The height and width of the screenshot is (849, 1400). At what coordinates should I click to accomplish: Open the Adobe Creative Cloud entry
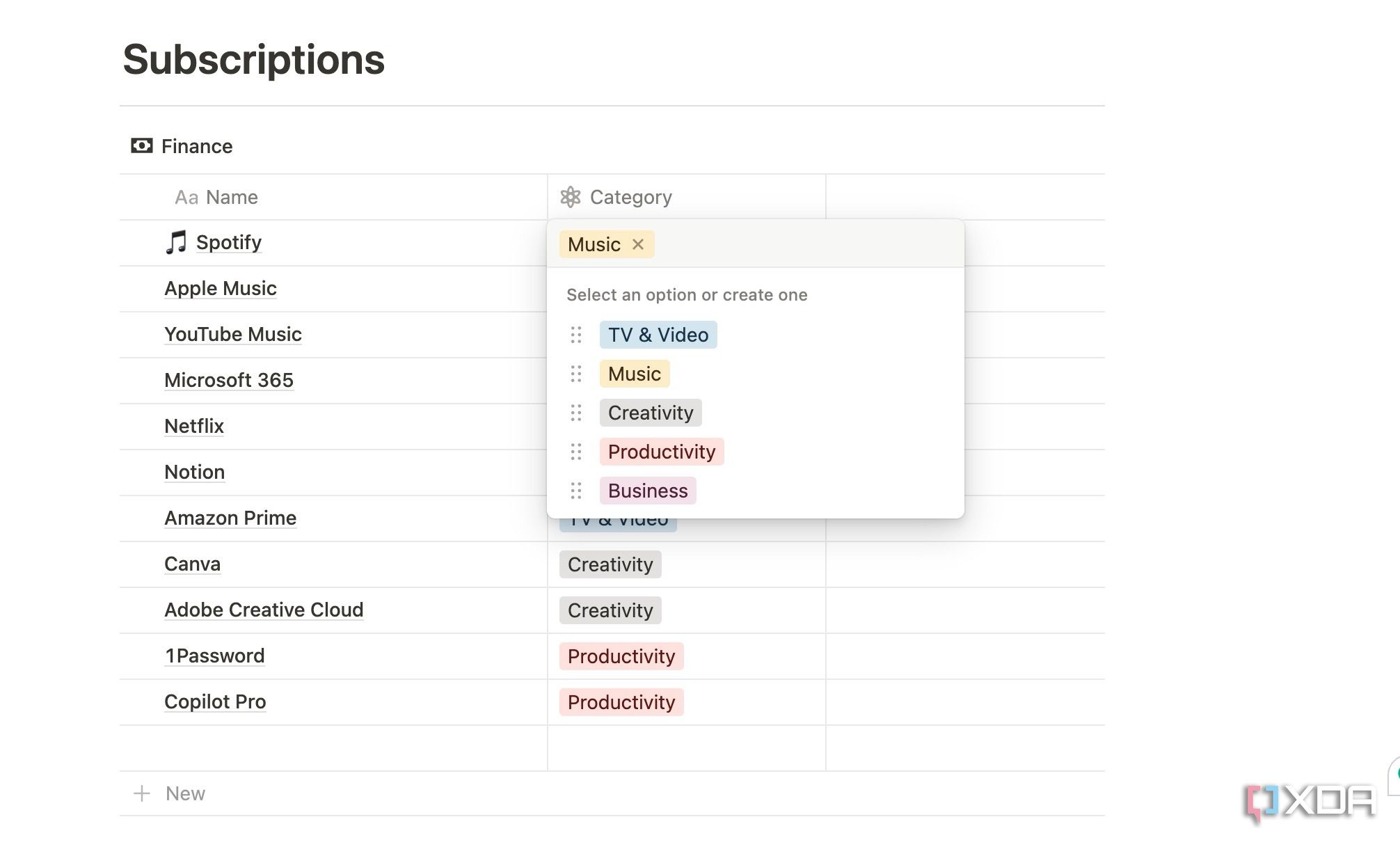pyautogui.click(x=263, y=610)
